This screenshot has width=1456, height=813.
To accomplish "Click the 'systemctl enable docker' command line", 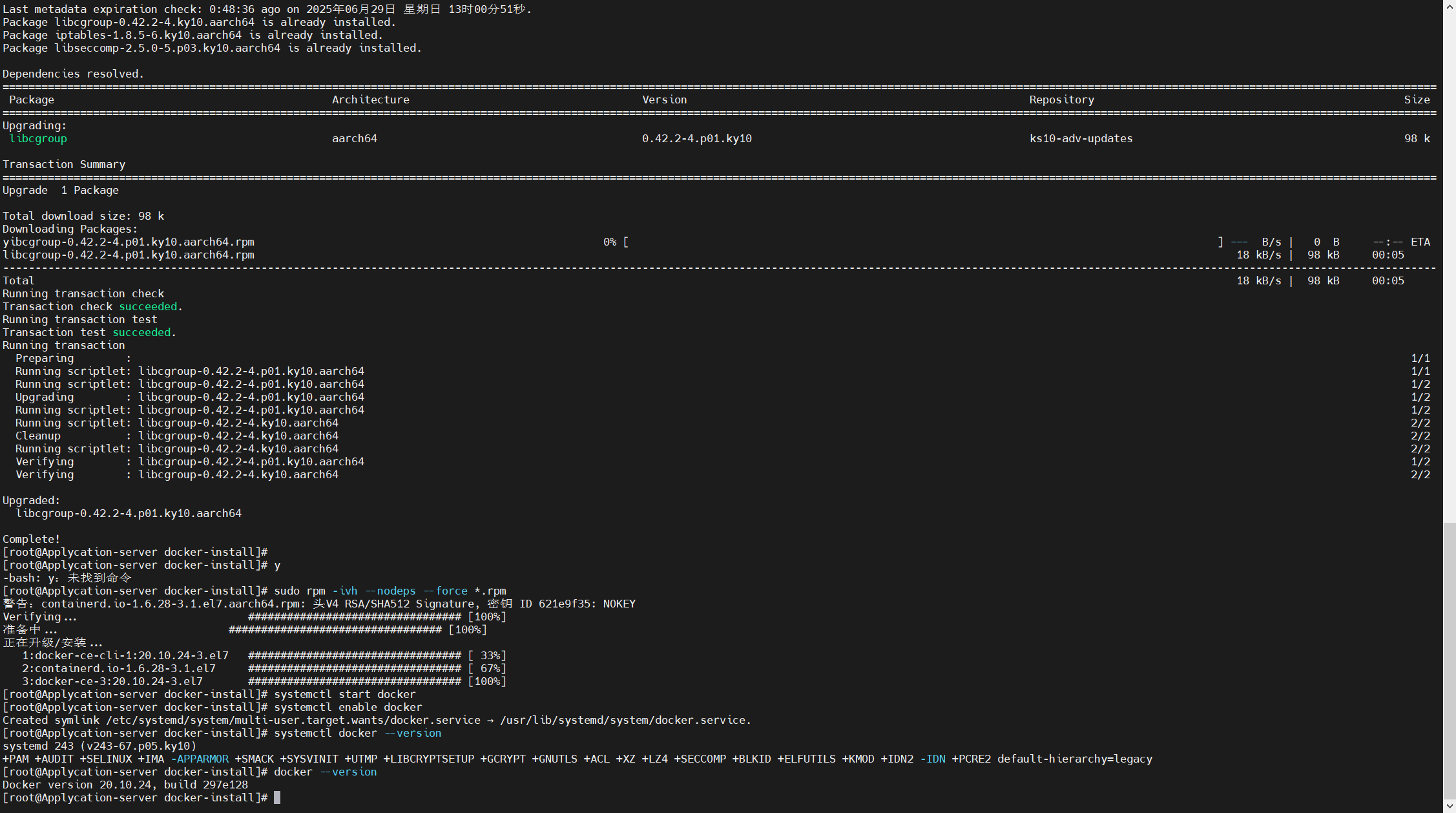I will click(x=348, y=707).
